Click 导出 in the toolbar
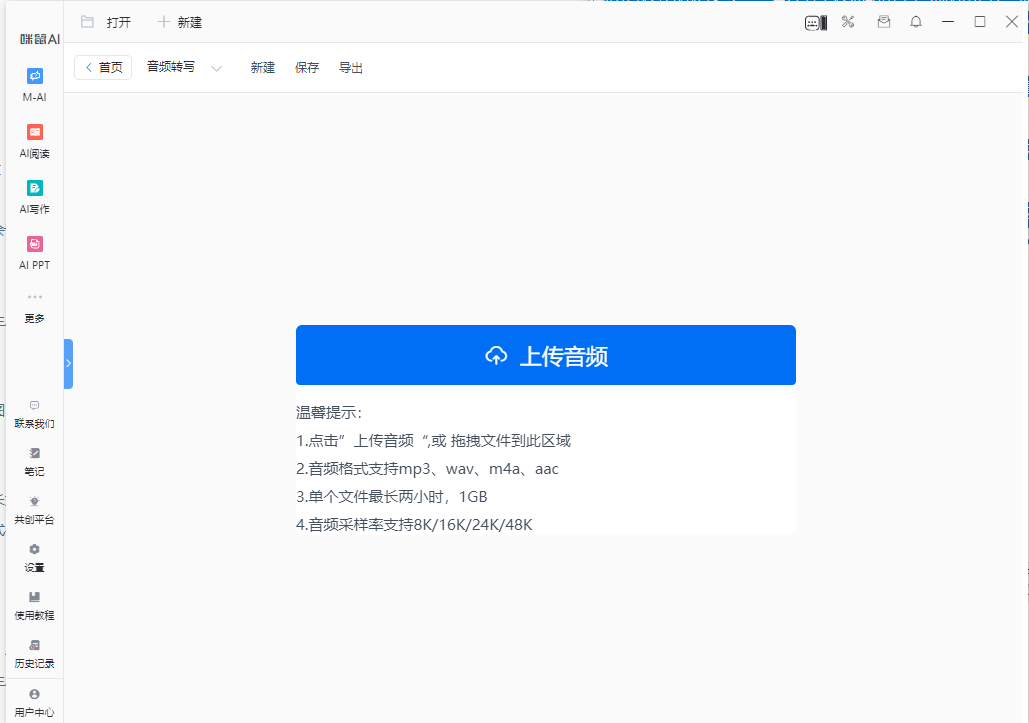Viewport: 1029px width, 723px height. (x=351, y=68)
